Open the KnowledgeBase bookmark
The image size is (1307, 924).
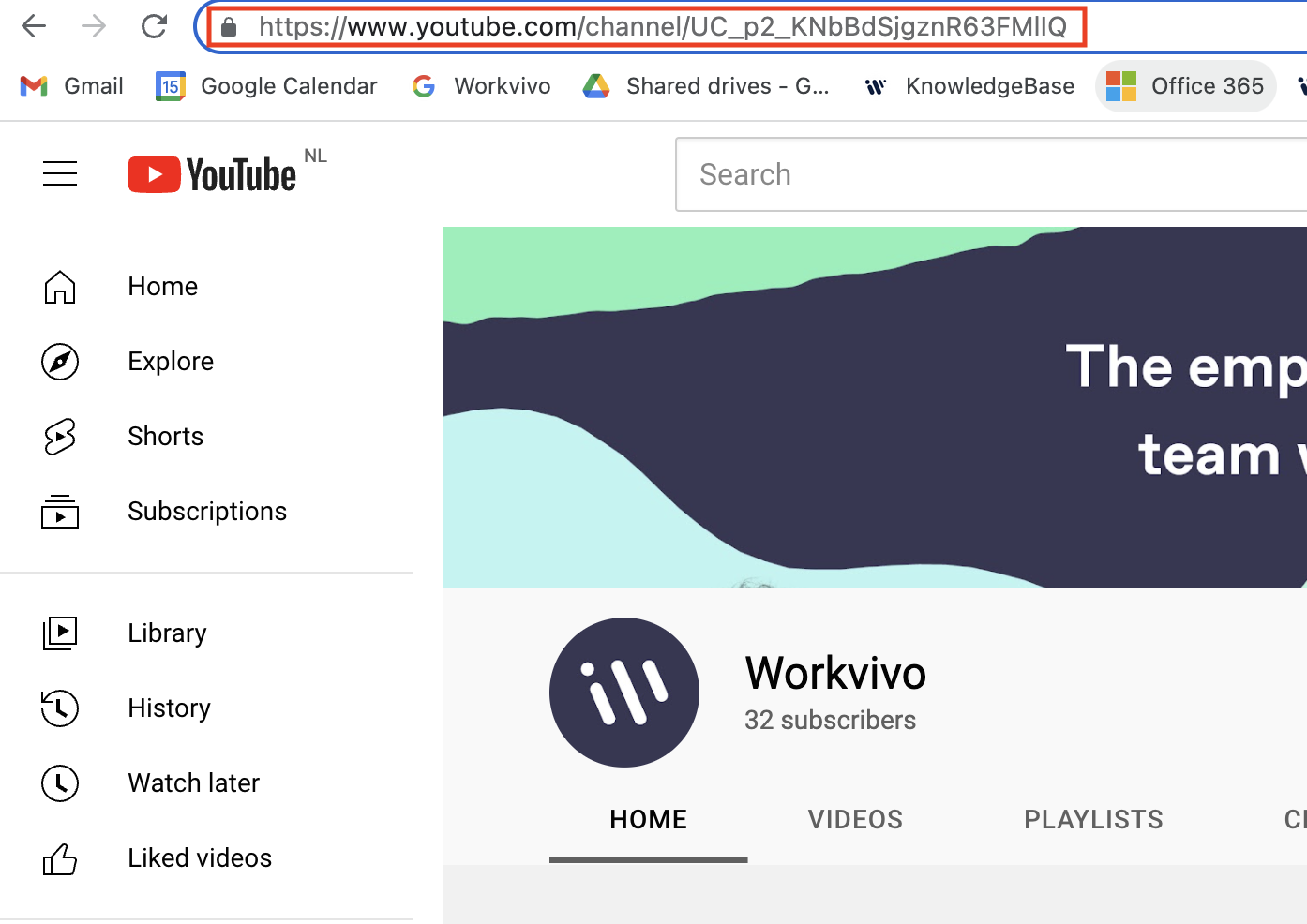click(x=969, y=86)
